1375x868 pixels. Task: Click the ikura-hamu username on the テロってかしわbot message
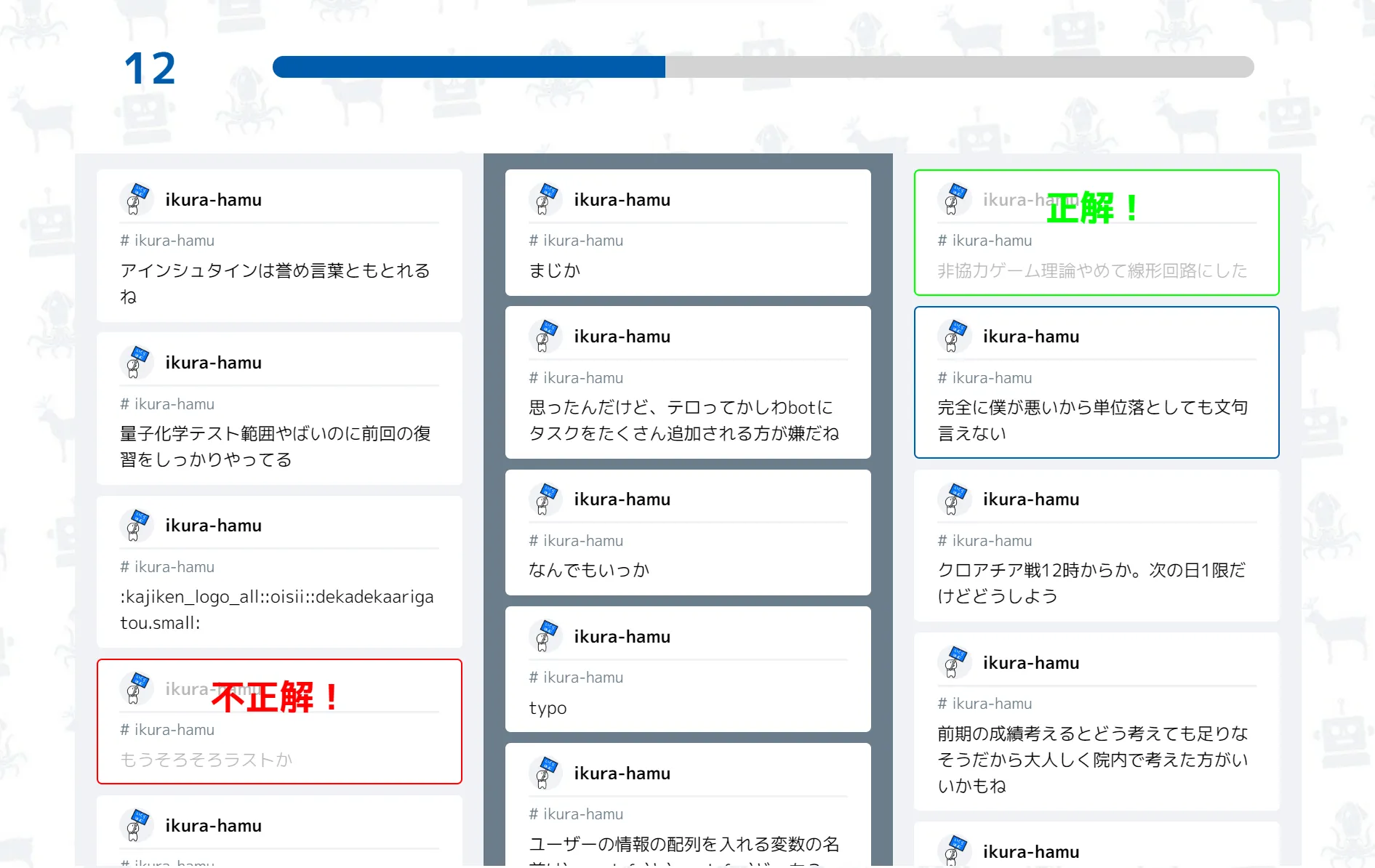(622, 336)
